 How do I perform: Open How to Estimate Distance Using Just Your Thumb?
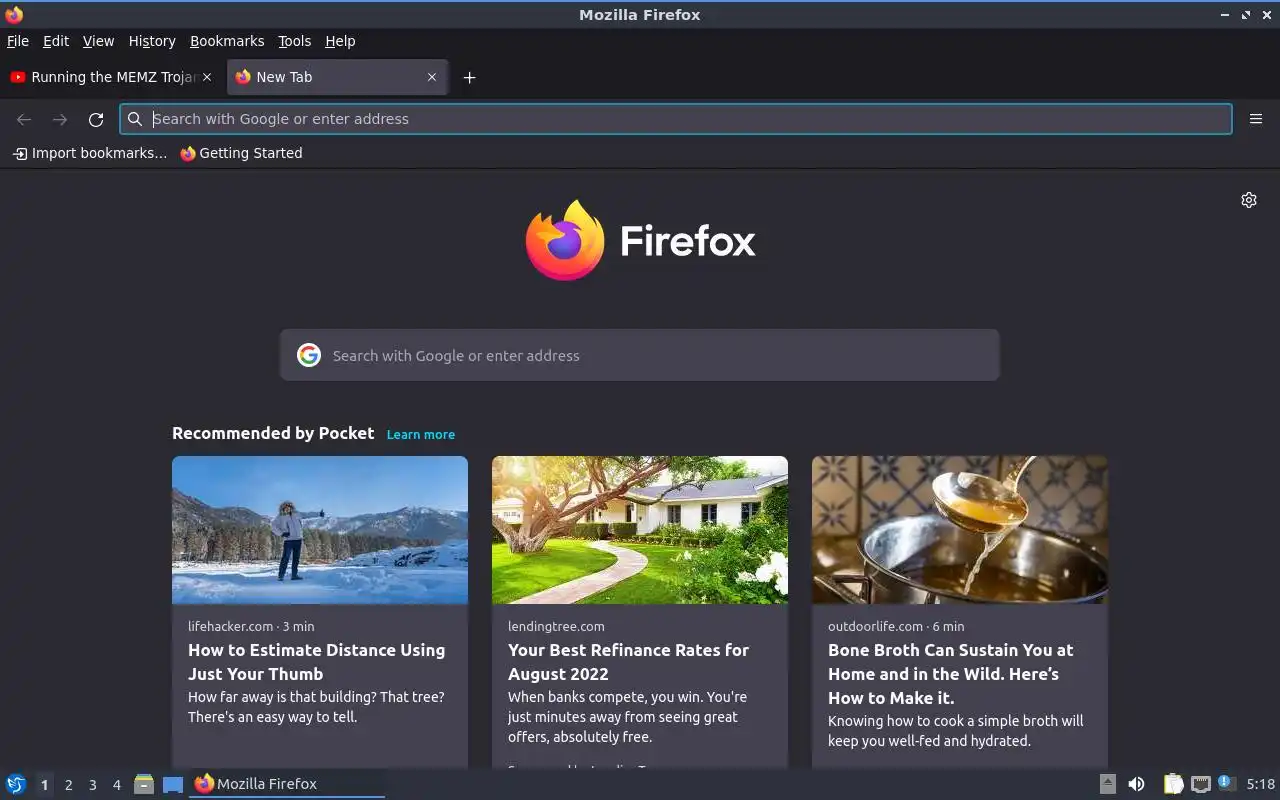[x=316, y=662]
